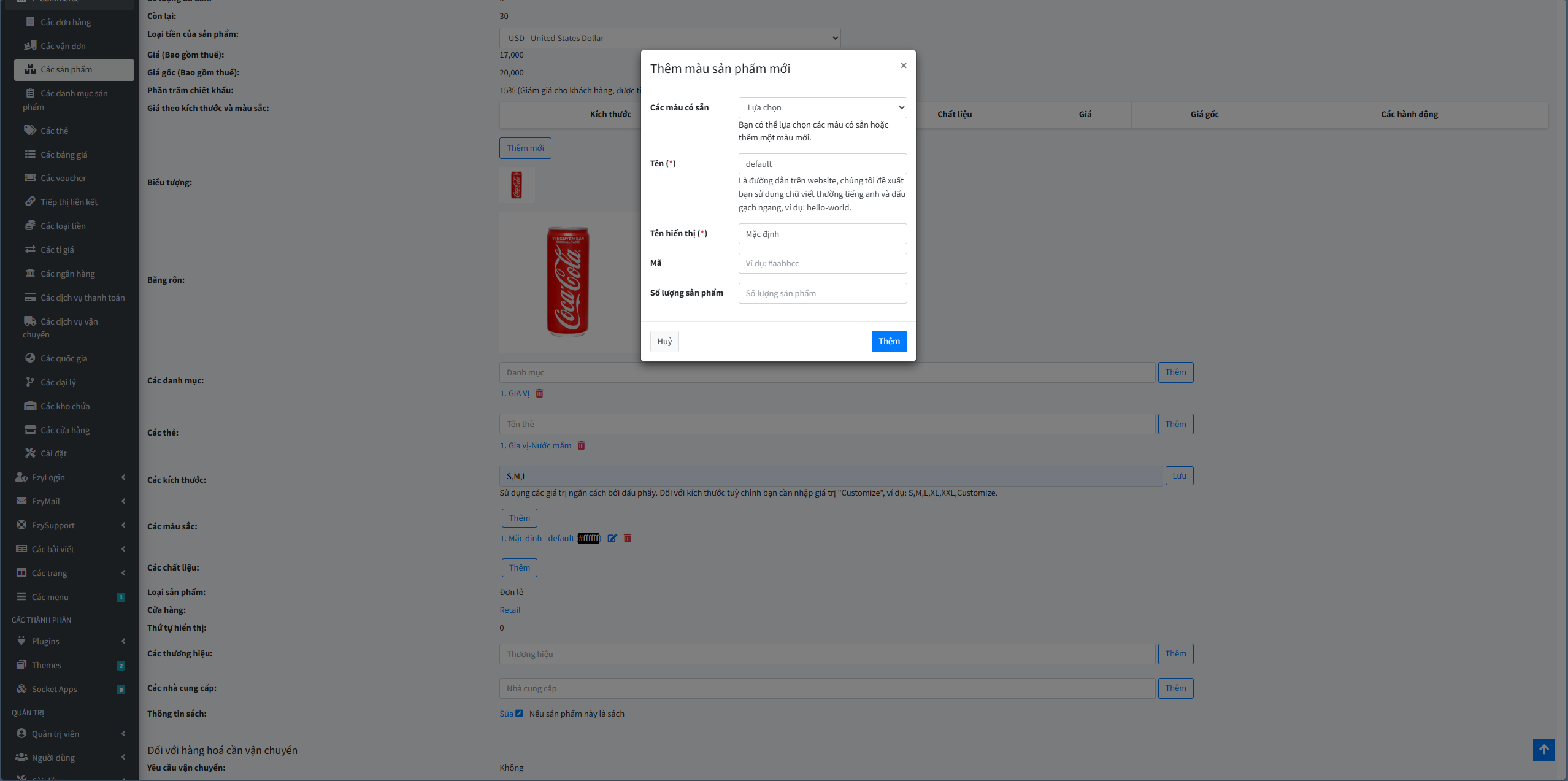The width and height of the screenshot is (1568, 781).
Task: Click the edit icon beside default color
Action: coord(612,538)
